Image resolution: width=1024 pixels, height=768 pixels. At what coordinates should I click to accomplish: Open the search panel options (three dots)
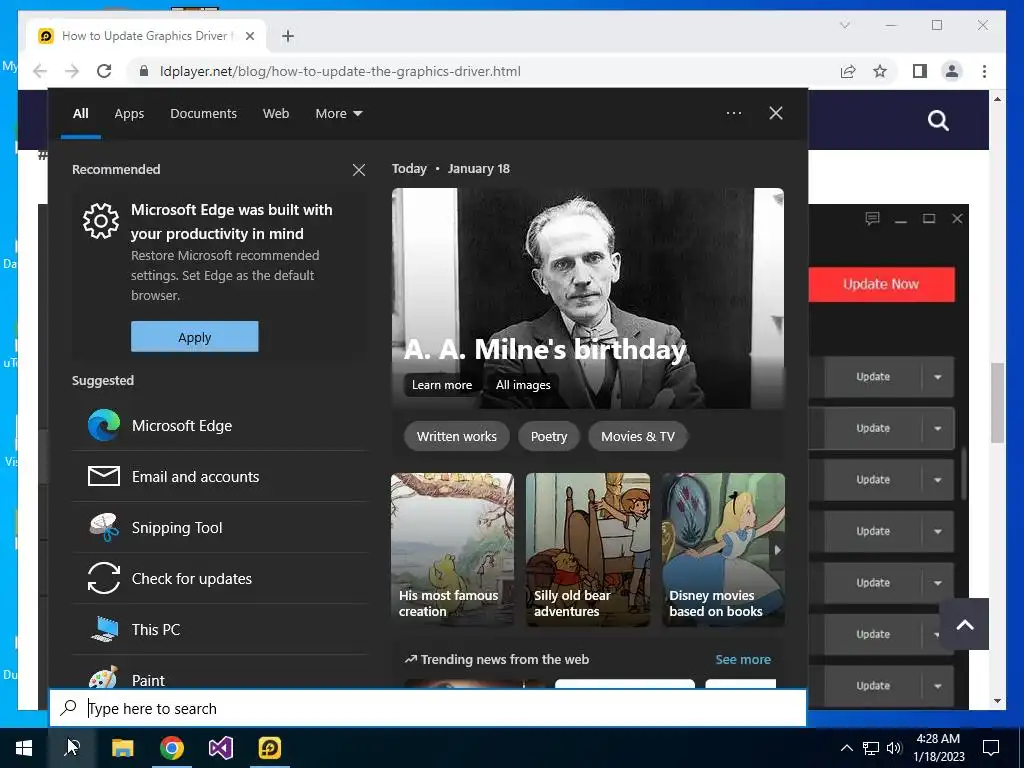click(734, 113)
